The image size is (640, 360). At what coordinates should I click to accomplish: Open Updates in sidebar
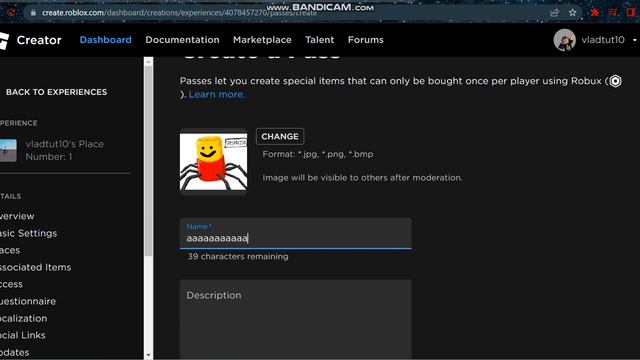15,352
